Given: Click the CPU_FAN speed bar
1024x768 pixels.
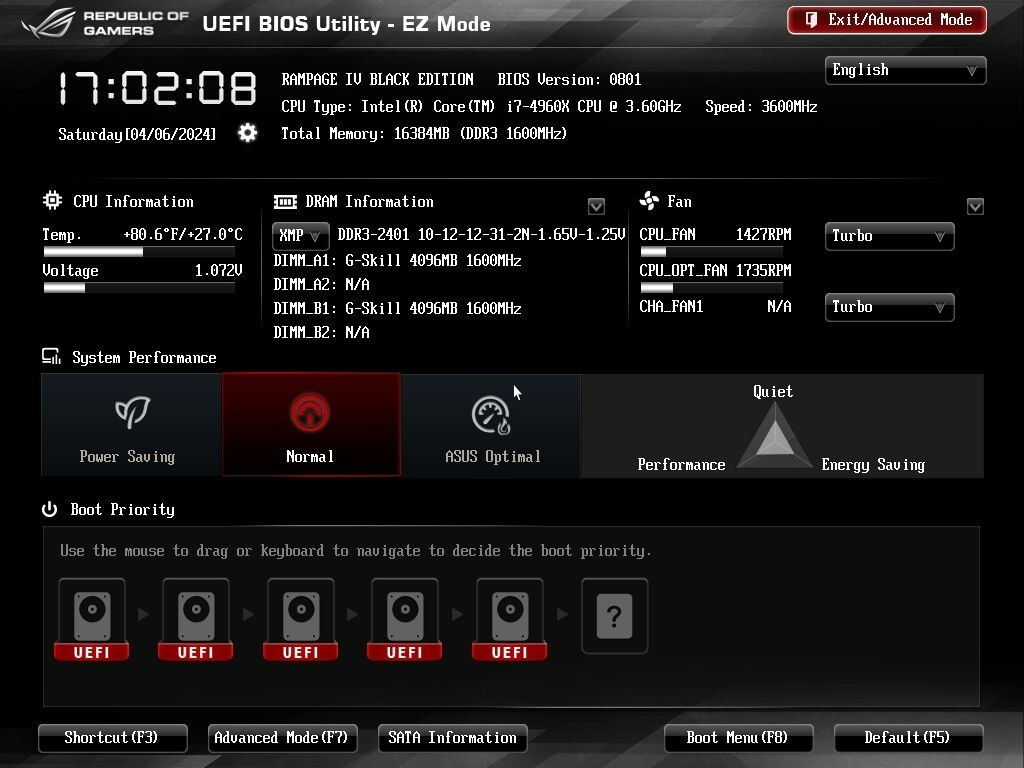Looking at the screenshot, I should tap(711, 252).
